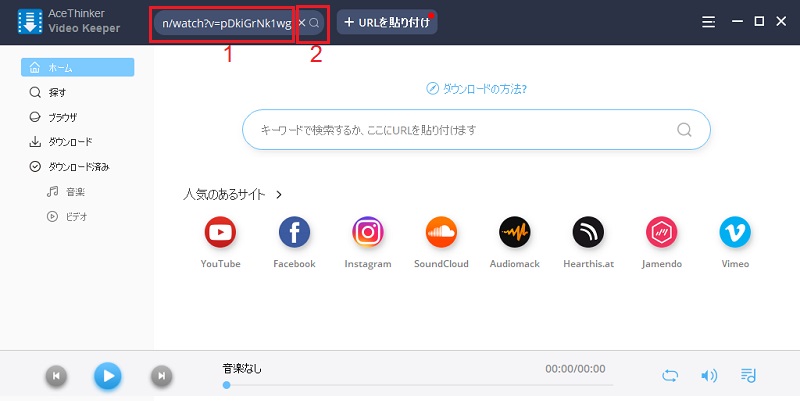
Task: Toggle the repeat loop icon
Action: pyautogui.click(x=670, y=377)
